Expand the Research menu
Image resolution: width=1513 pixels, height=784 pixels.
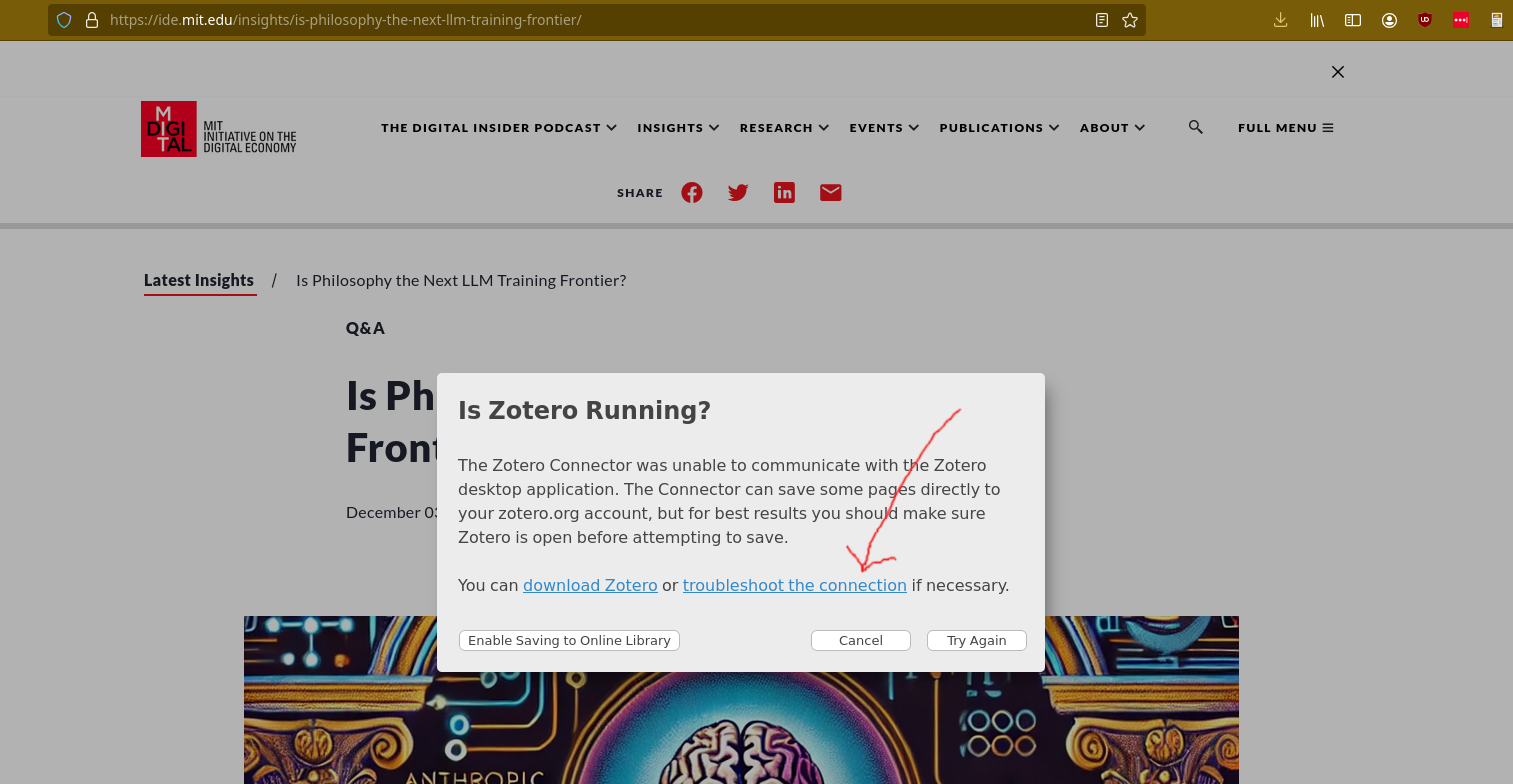(784, 128)
